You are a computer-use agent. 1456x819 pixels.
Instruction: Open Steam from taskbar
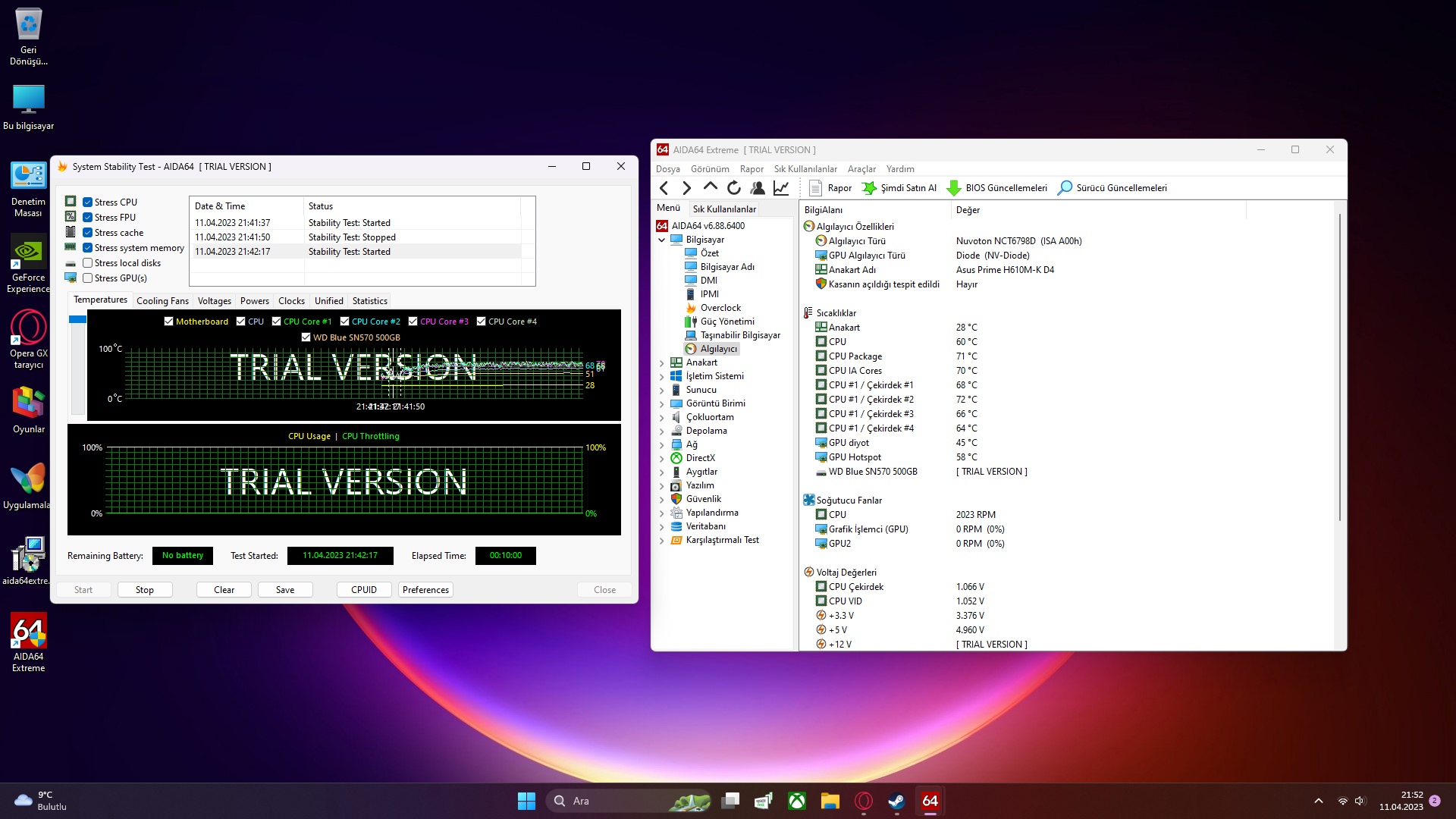pyautogui.click(x=897, y=801)
